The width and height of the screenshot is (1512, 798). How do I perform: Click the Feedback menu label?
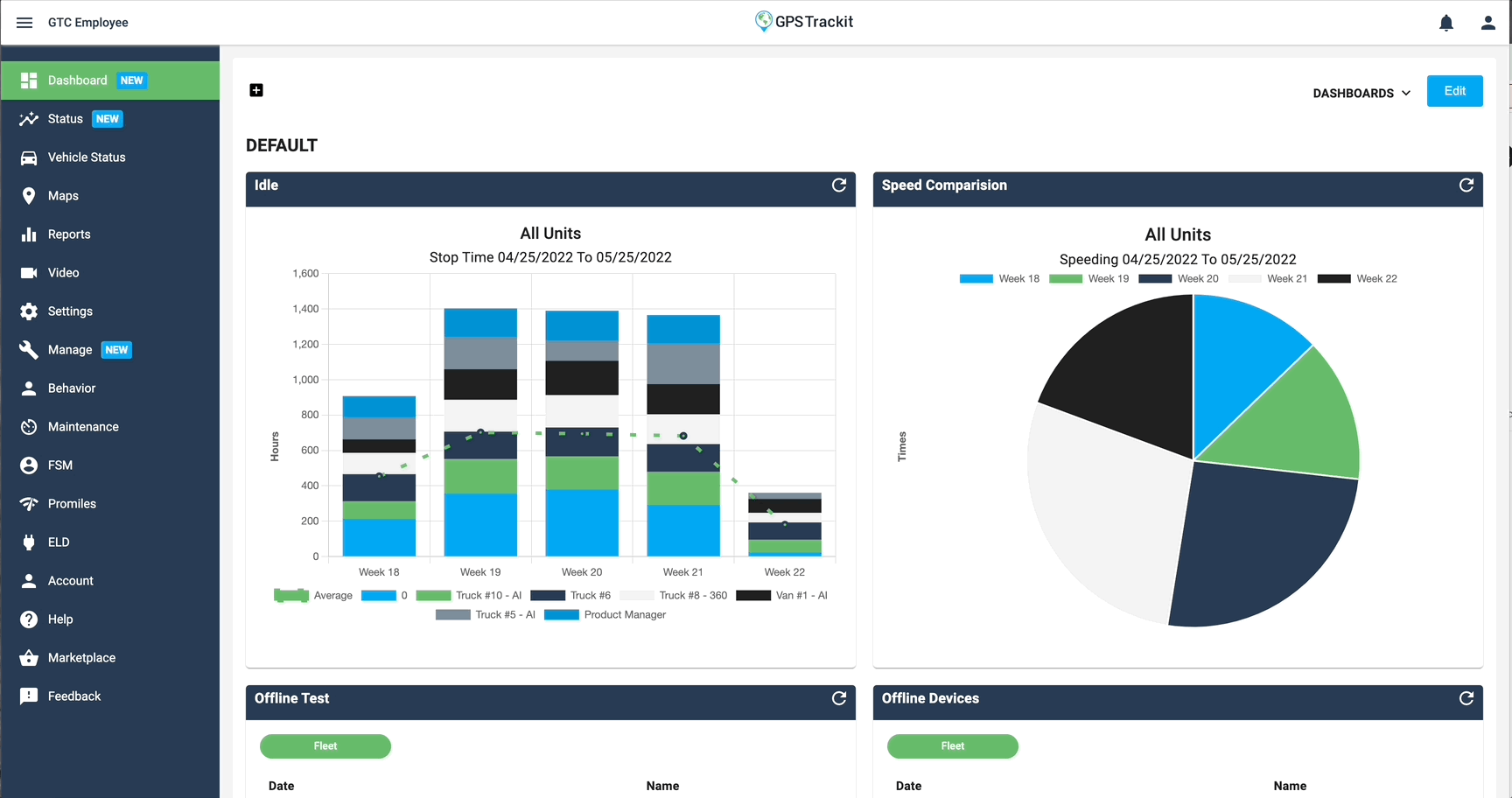coord(74,696)
